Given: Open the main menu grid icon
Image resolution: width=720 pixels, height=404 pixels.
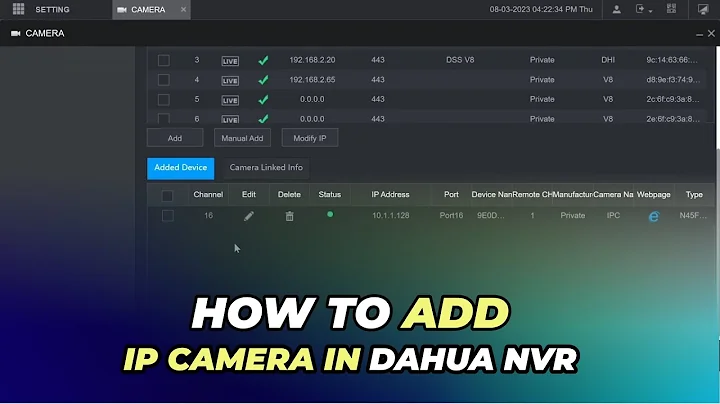Looking at the screenshot, I should [x=18, y=9].
